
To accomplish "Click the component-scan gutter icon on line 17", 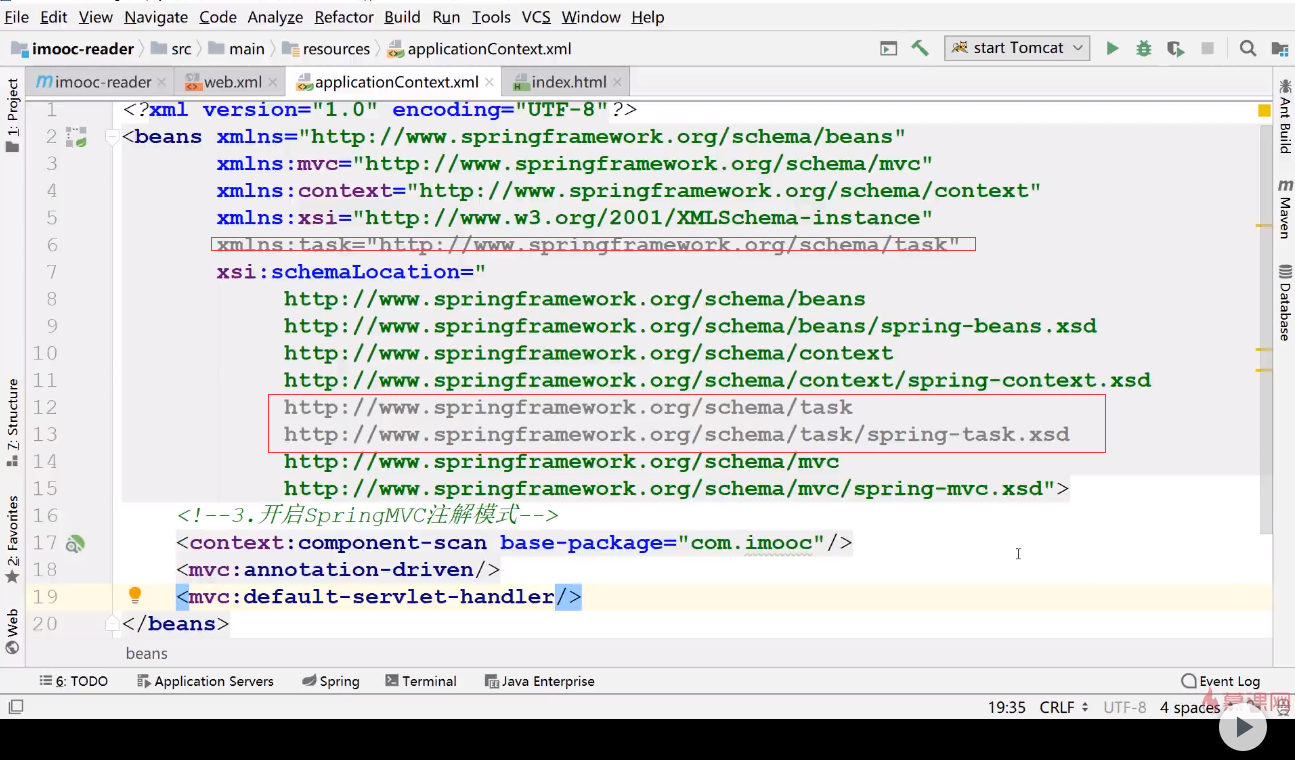I will tap(75, 543).
